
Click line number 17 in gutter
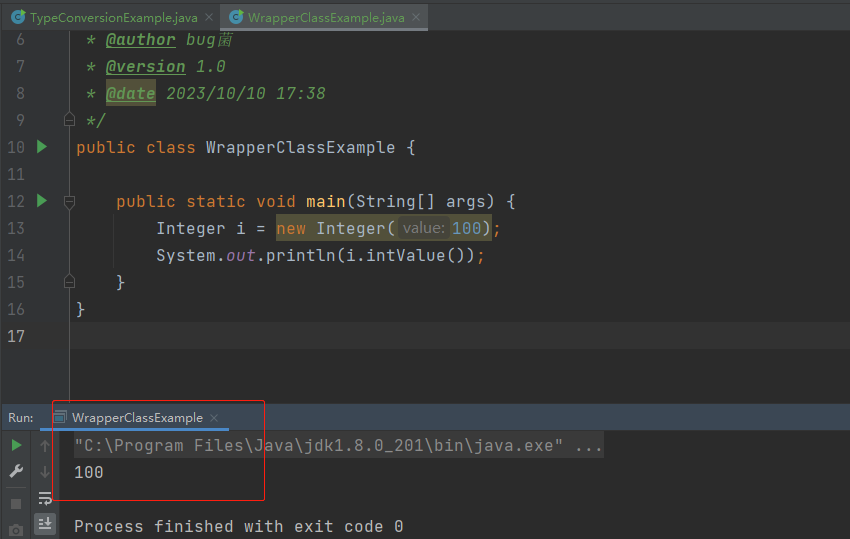pyautogui.click(x=16, y=336)
